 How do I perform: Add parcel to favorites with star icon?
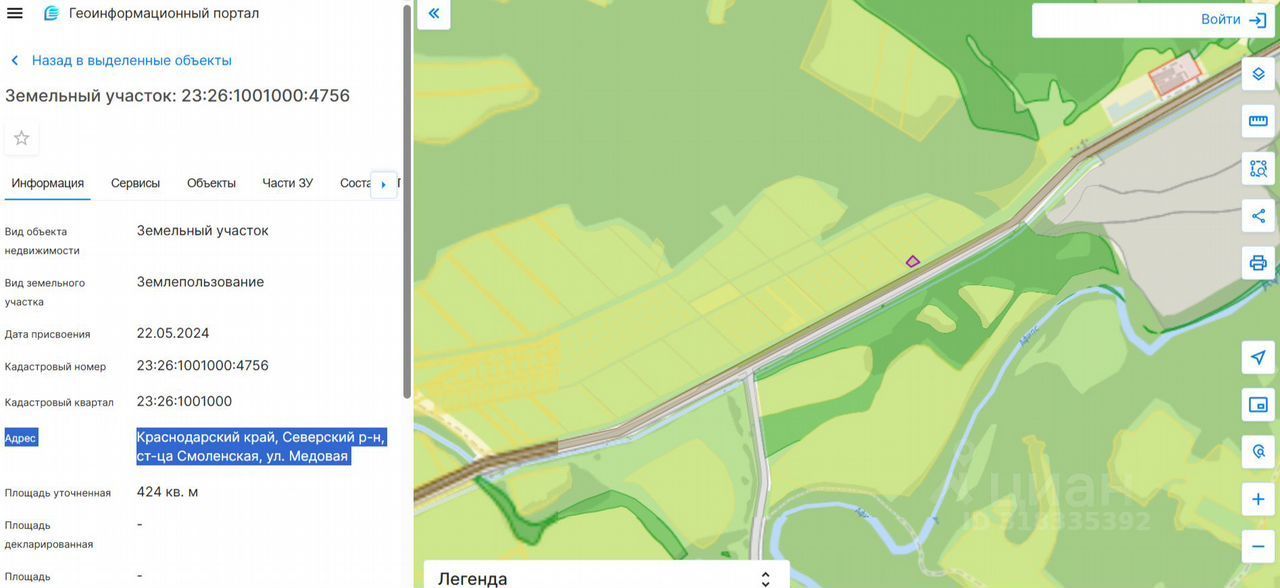pos(21,138)
